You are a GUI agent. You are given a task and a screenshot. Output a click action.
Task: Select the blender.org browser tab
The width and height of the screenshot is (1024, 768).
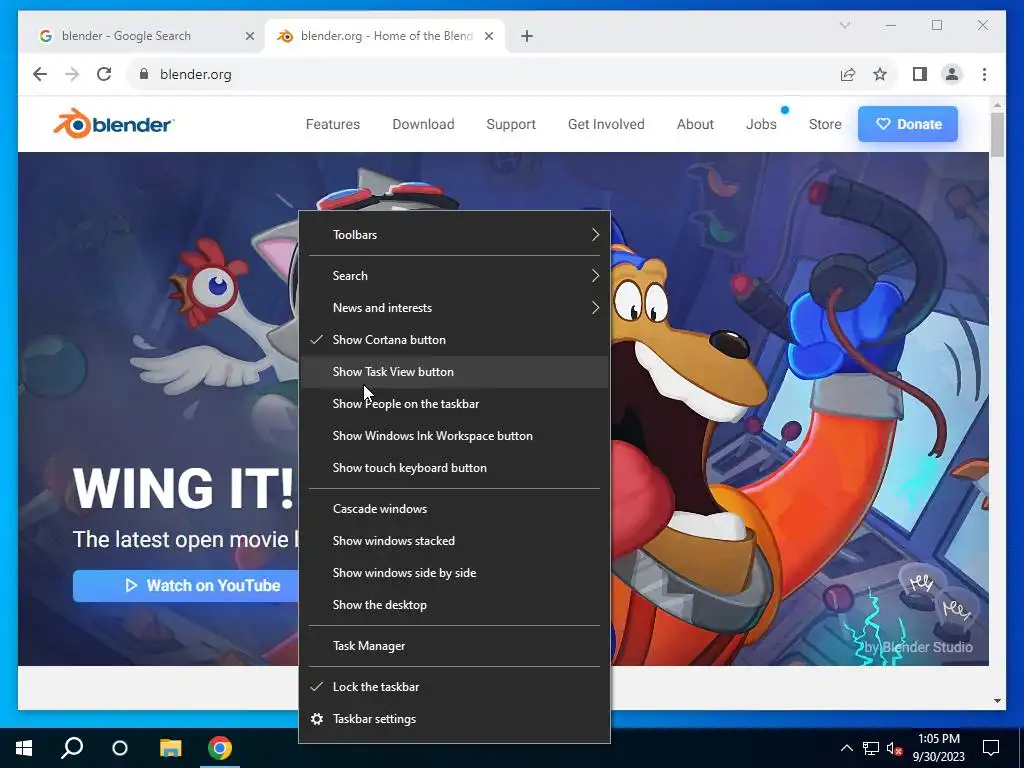pos(385,36)
